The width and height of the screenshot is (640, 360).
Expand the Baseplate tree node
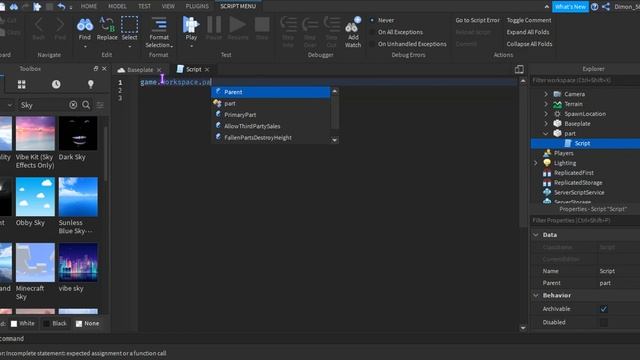tap(546, 124)
